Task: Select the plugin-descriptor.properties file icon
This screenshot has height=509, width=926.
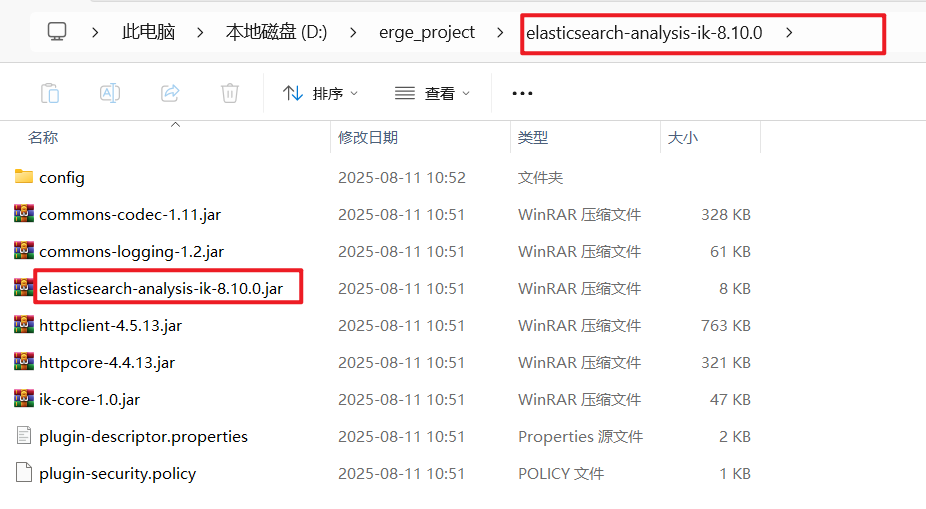Action: click(24, 436)
